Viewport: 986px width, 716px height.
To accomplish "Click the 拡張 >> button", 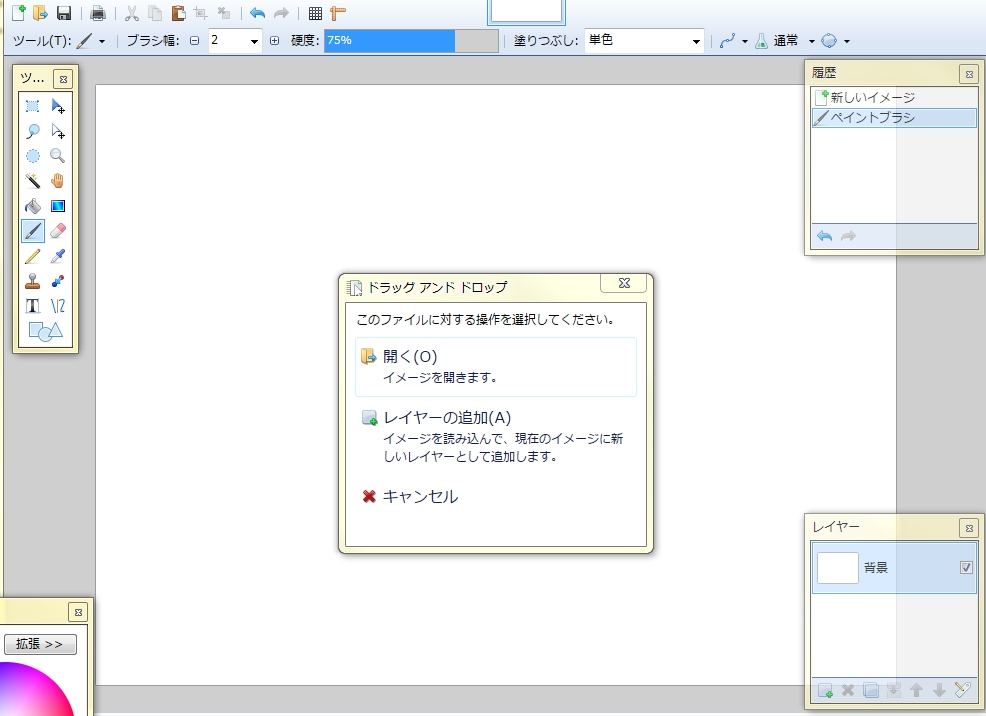I will (40, 644).
